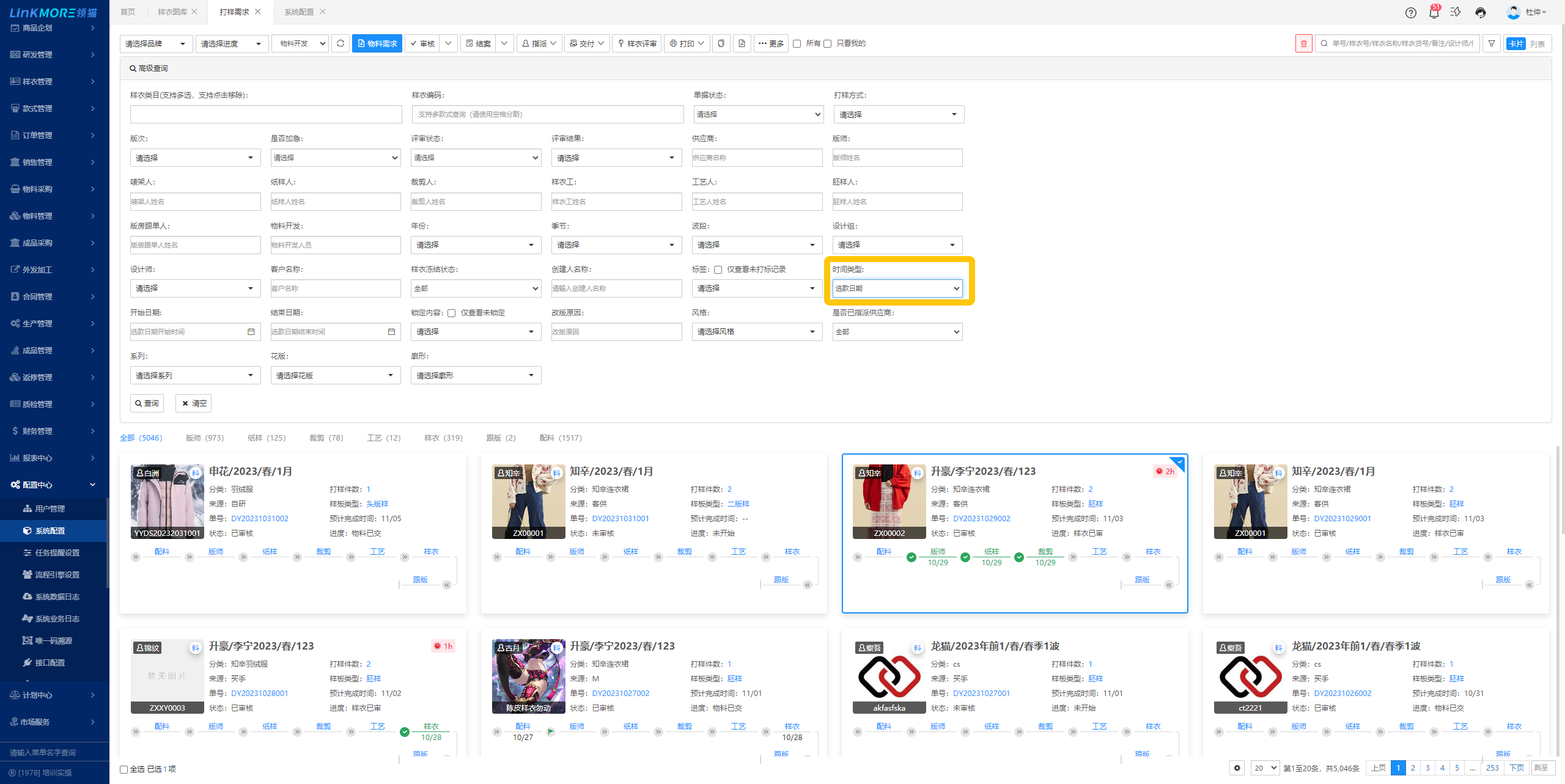Click the customer service headset icon
Screen dimensions: 1565x784
[1480, 12]
